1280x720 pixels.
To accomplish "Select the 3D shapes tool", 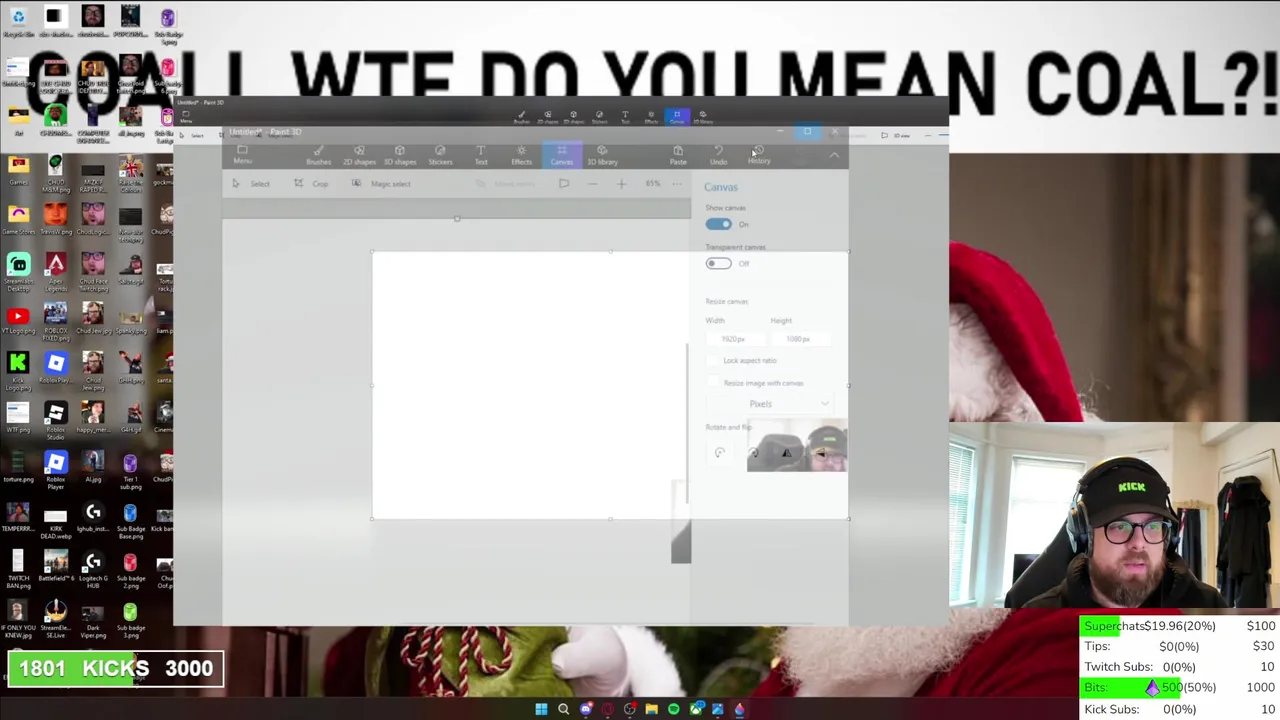I will point(400,155).
